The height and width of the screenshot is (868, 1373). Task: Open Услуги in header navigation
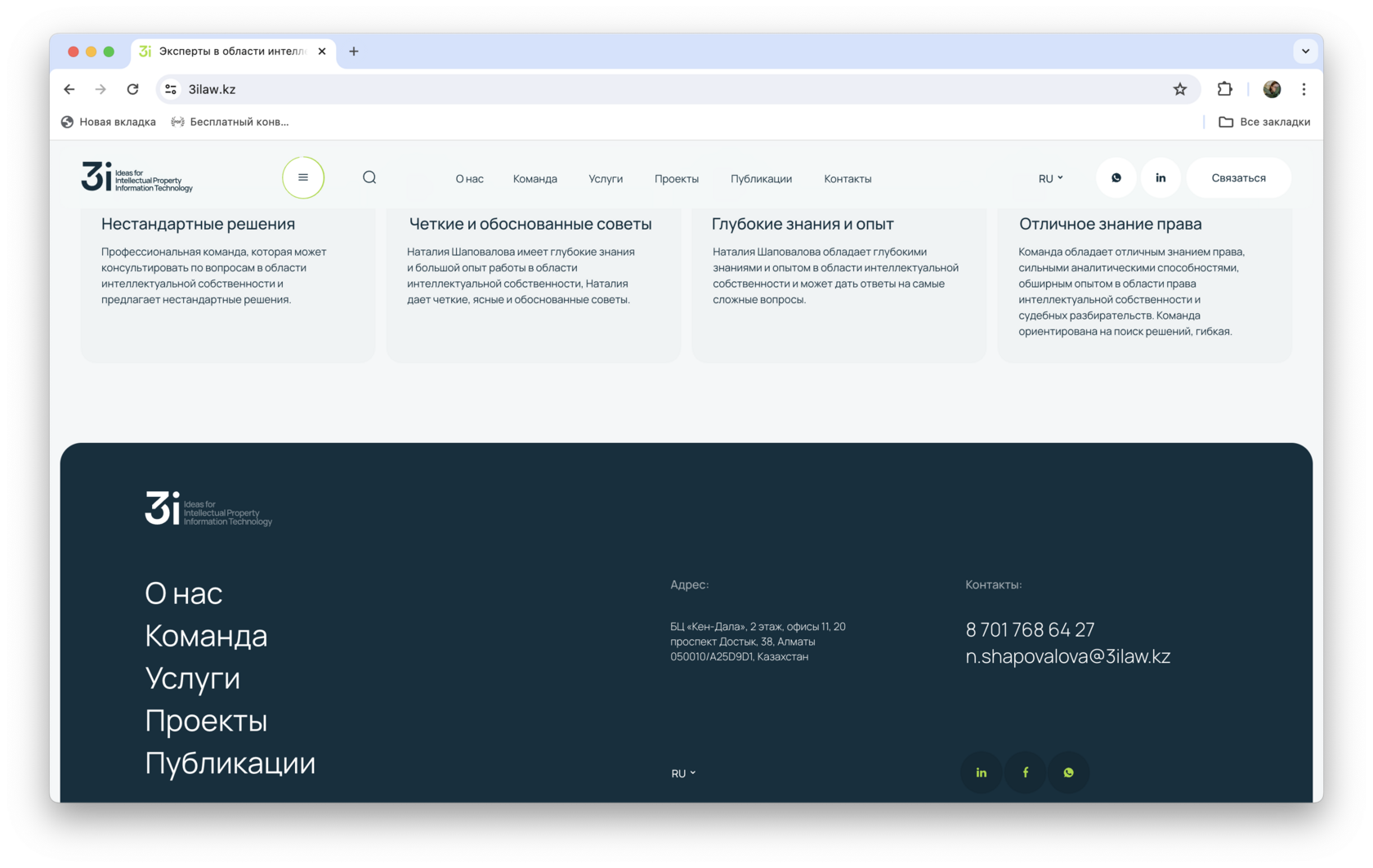click(x=606, y=179)
